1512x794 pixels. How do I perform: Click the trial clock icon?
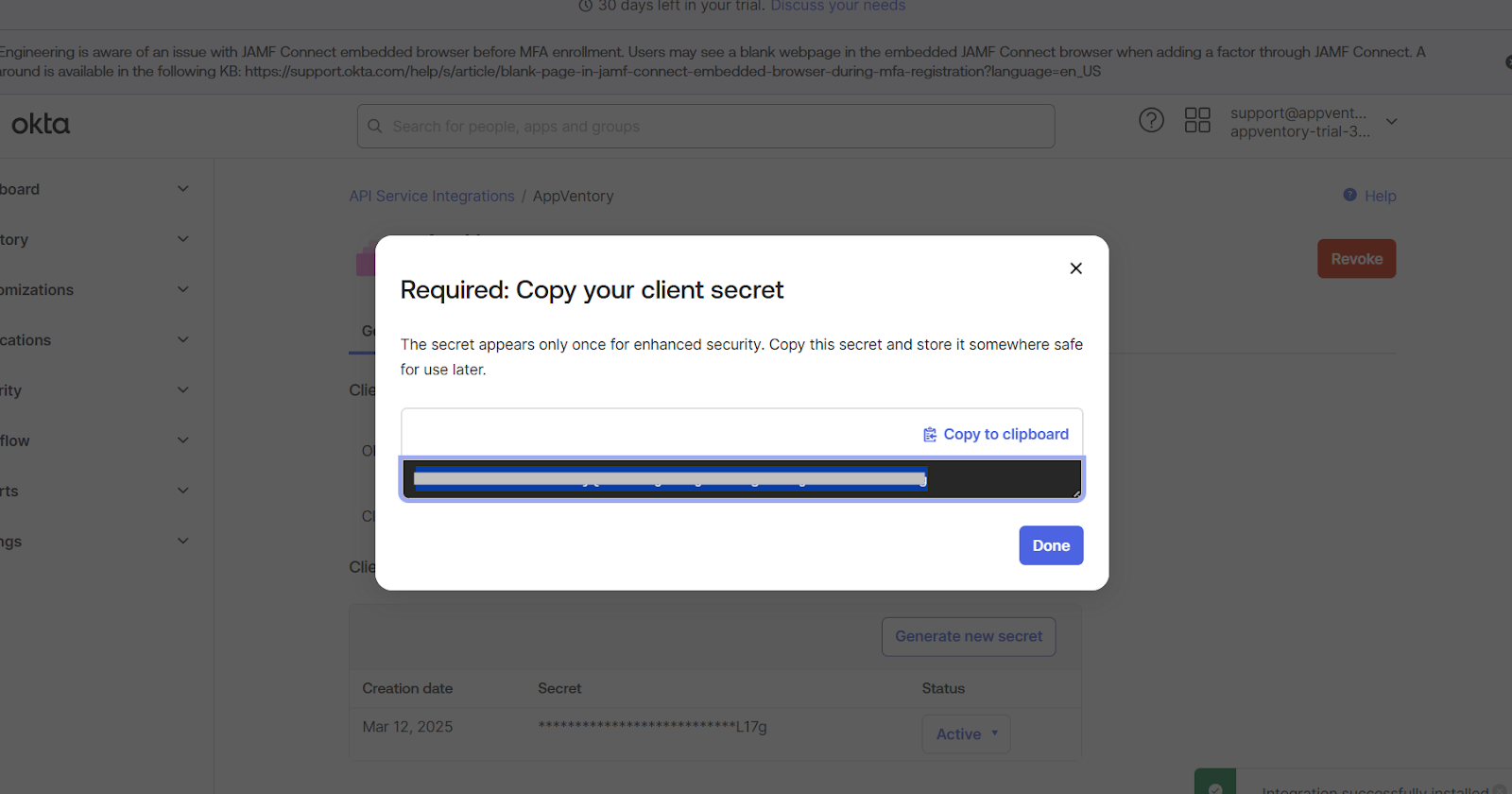(586, 6)
